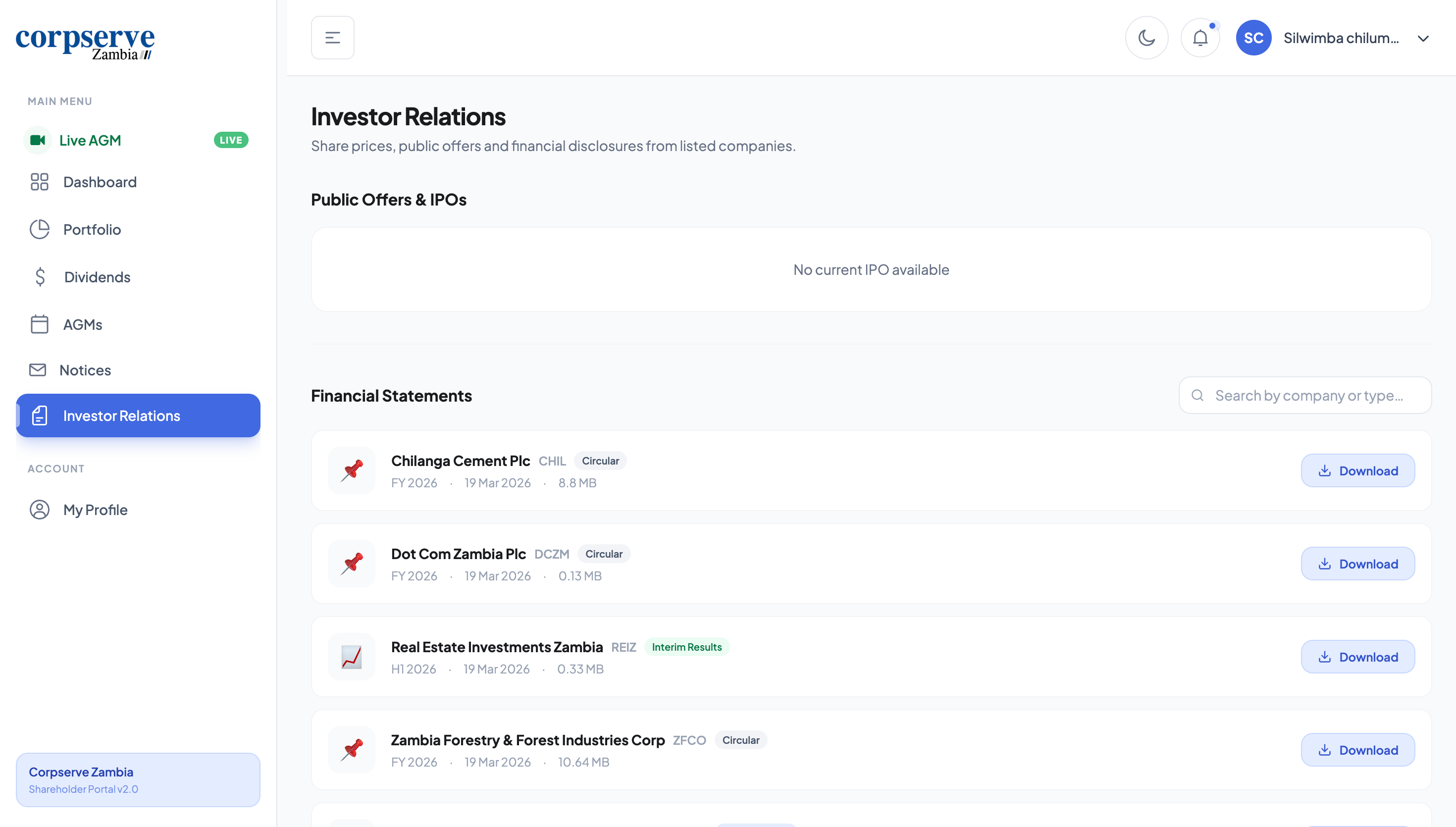This screenshot has height=827, width=1456.
Task: Open the Notices envelope icon
Action: pos(38,370)
